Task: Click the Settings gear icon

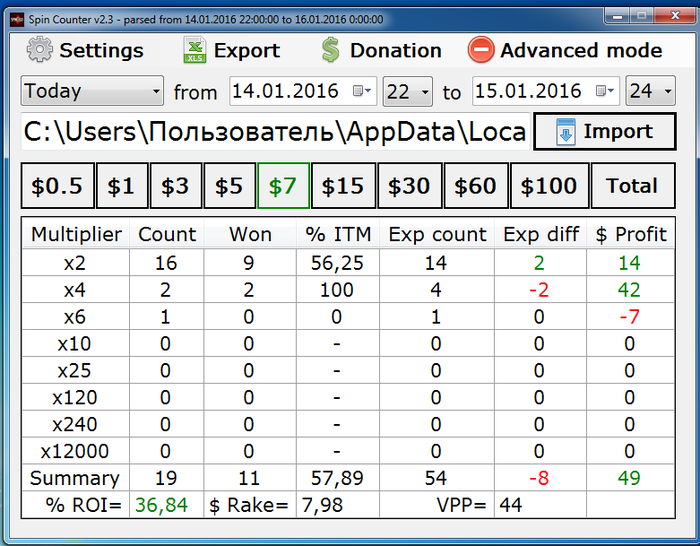Action: point(39,50)
